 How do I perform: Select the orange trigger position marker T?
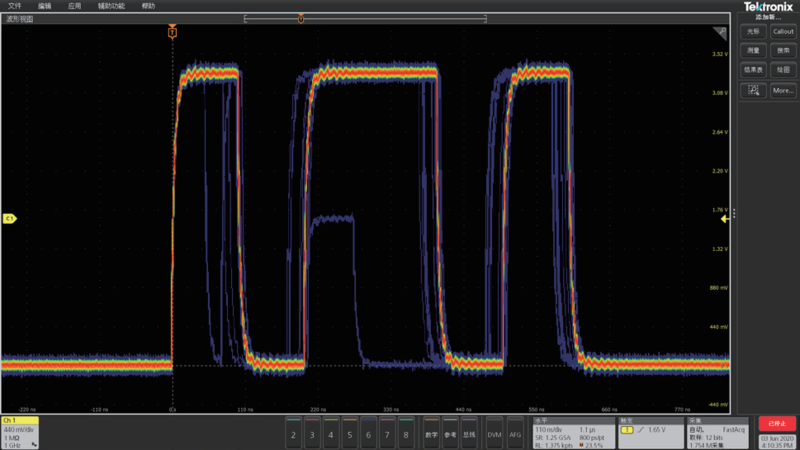(x=172, y=33)
